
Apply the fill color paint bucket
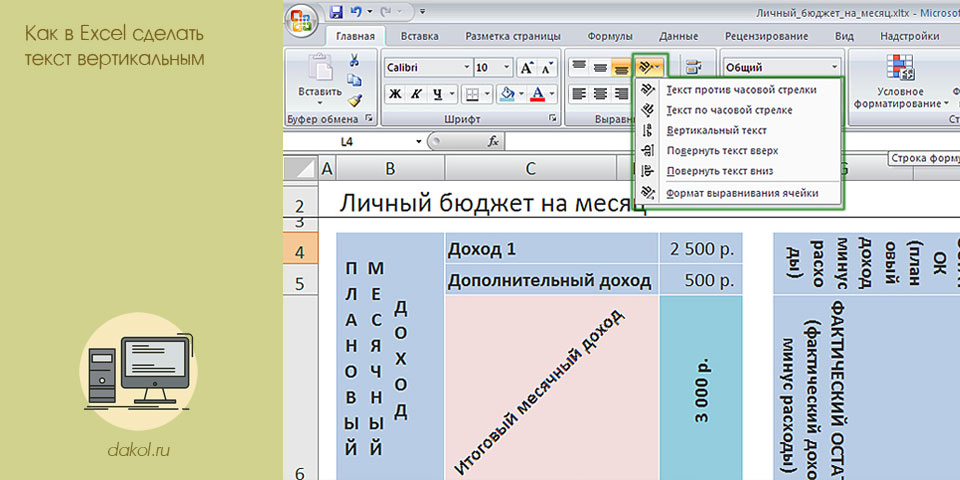507,94
